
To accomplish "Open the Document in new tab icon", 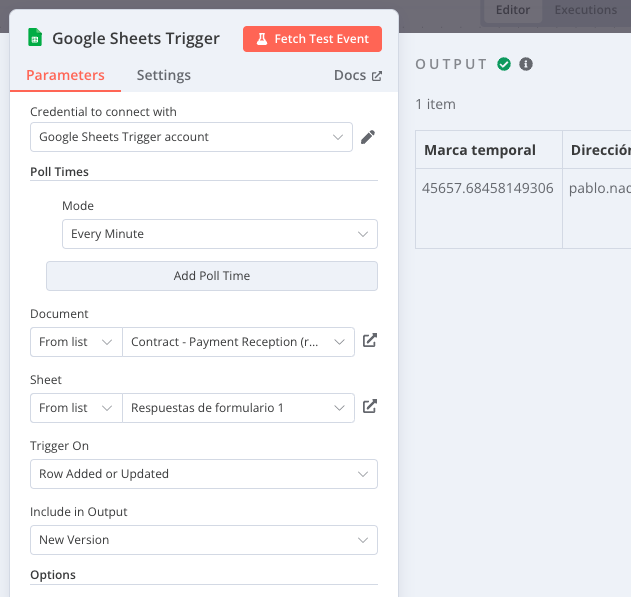I will pyautogui.click(x=369, y=340).
